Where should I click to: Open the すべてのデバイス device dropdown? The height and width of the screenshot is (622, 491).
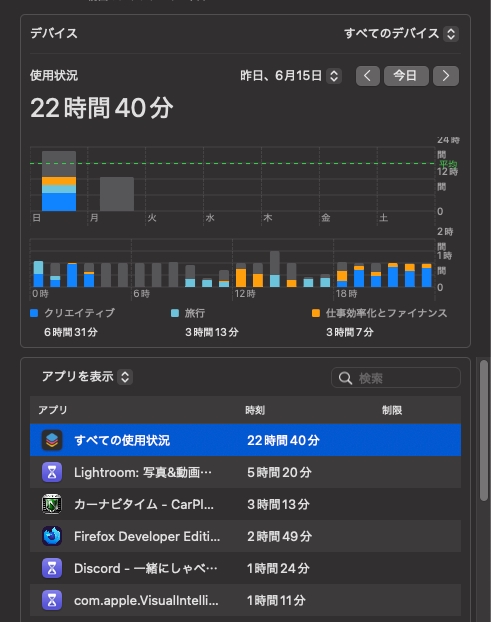[x=401, y=33]
